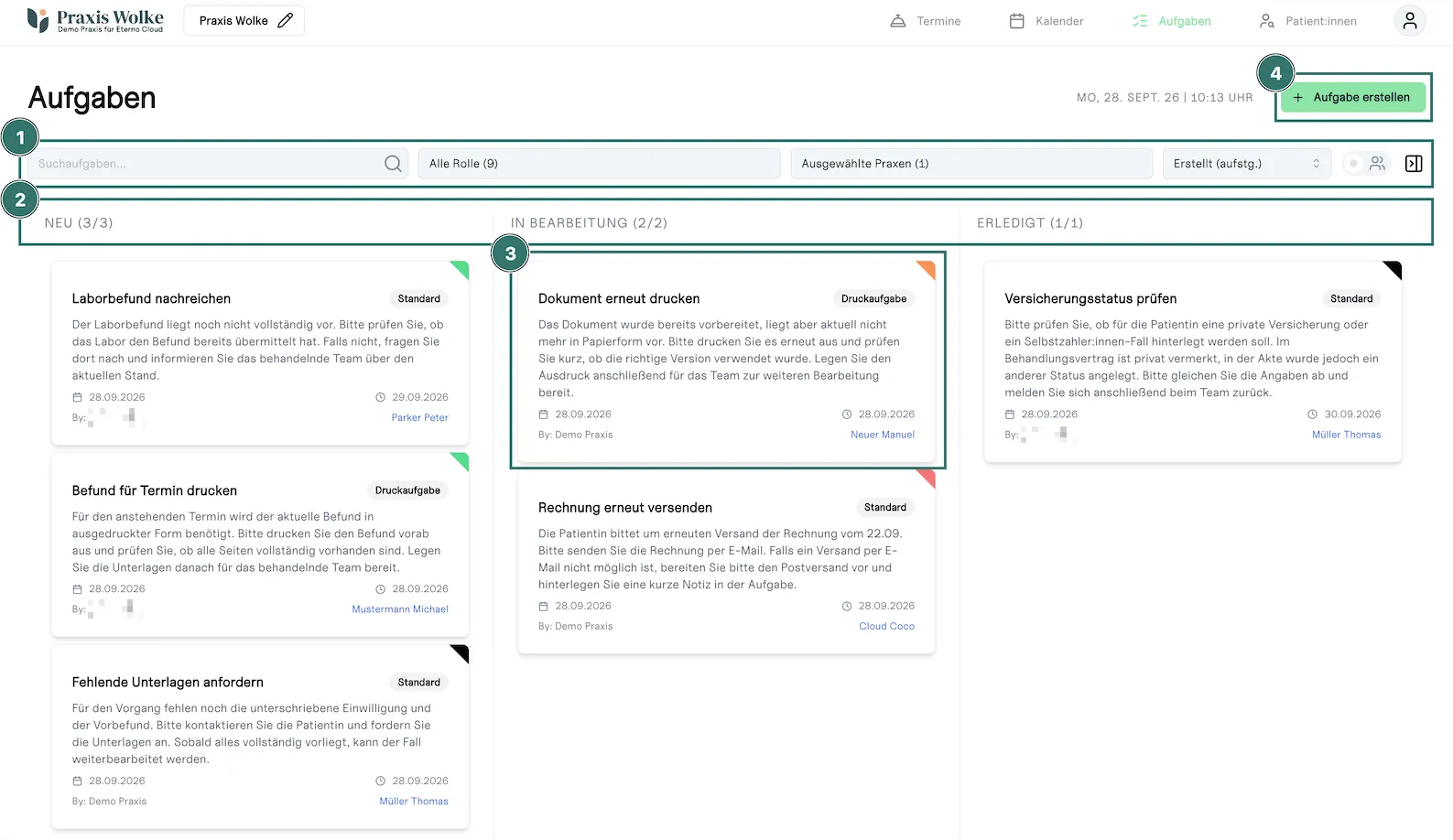Click the black corner flag on Versicherungsstatus prüfen
The height and width of the screenshot is (840, 1453).
[1393, 269]
